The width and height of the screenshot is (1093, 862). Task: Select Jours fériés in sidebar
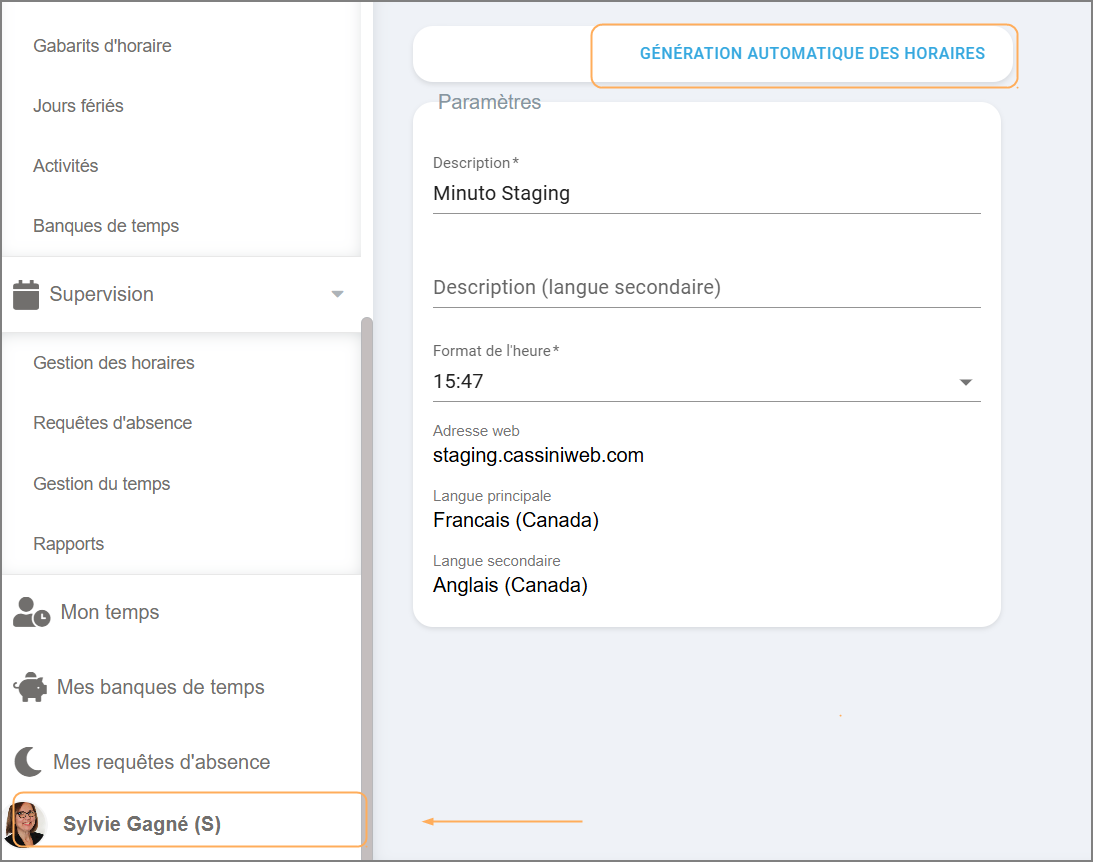(78, 106)
